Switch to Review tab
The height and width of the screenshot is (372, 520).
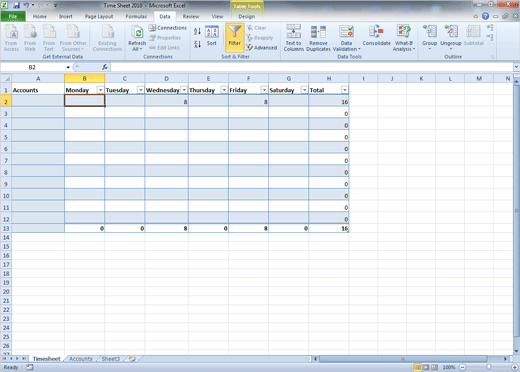tap(191, 16)
